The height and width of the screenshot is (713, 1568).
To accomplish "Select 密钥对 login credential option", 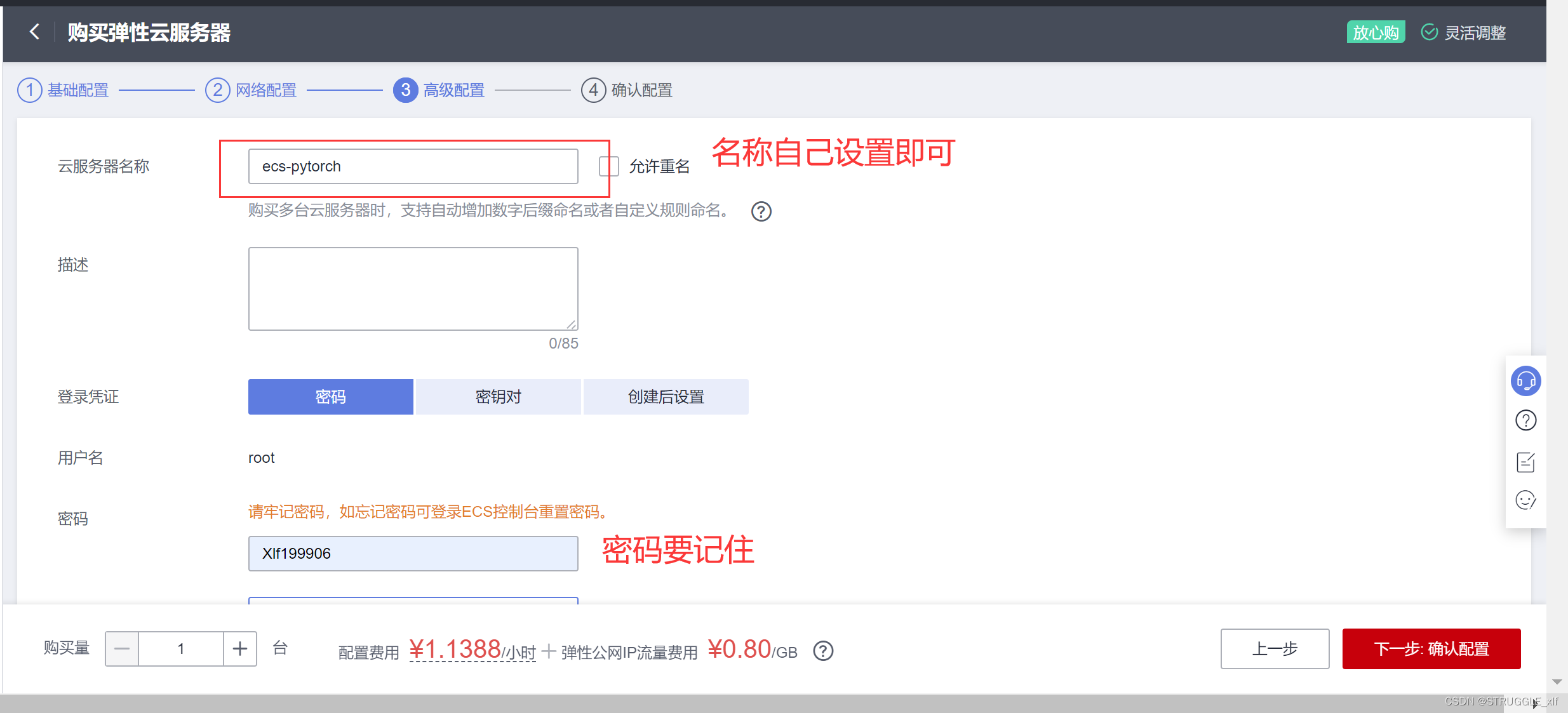I will pos(498,397).
